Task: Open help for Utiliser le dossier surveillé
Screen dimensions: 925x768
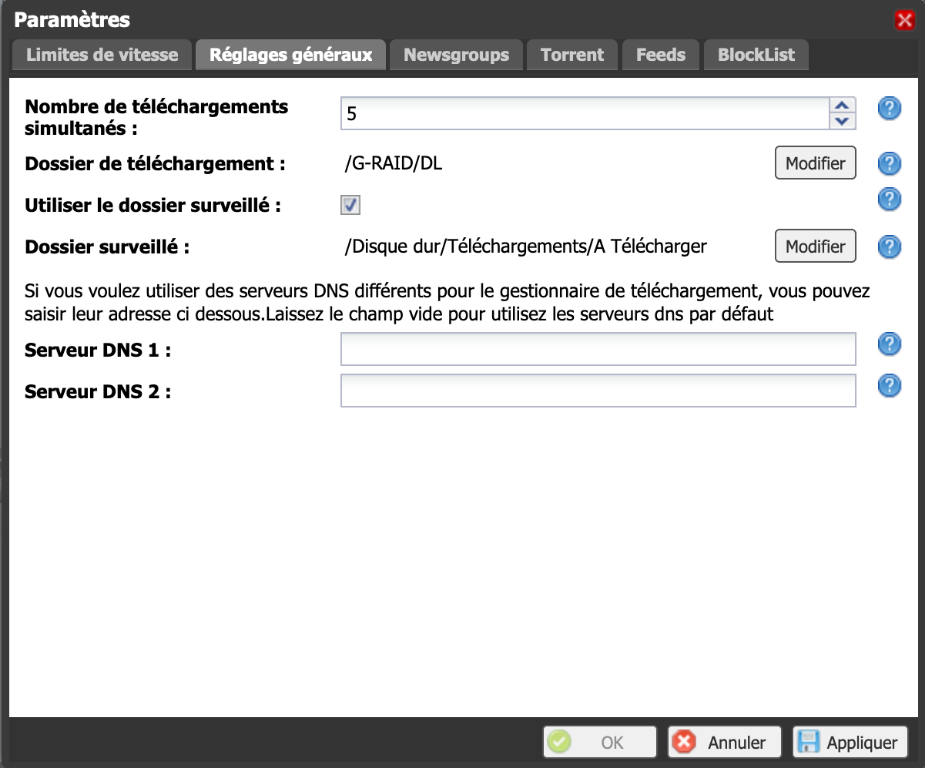Action: point(889,200)
